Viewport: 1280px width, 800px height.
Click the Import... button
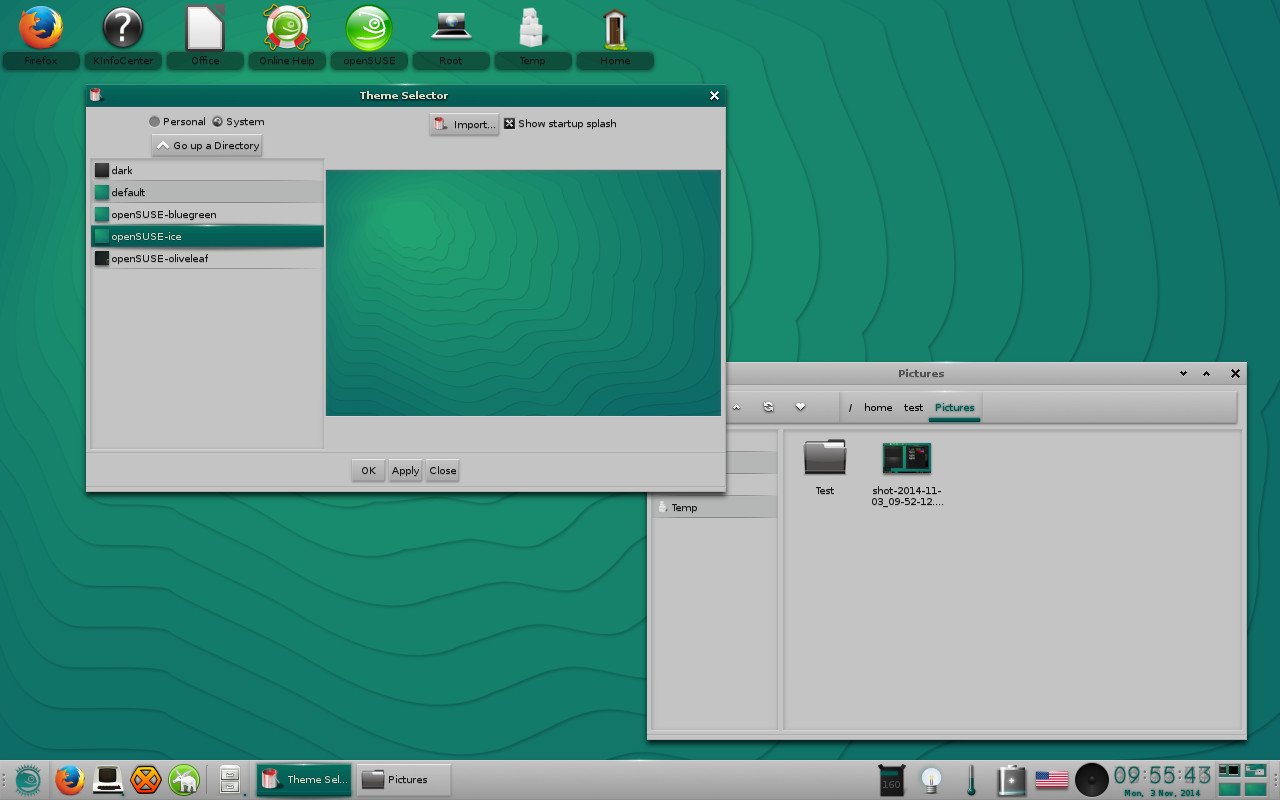(464, 124)
